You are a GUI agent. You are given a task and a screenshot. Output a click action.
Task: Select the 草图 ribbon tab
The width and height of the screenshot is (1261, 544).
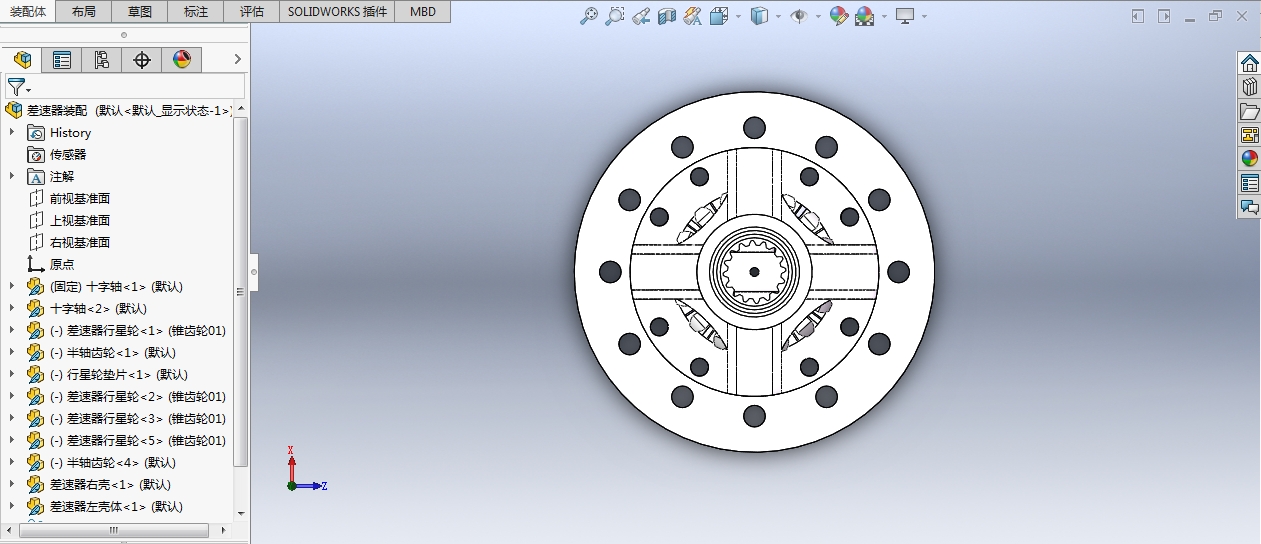(140, 12)
